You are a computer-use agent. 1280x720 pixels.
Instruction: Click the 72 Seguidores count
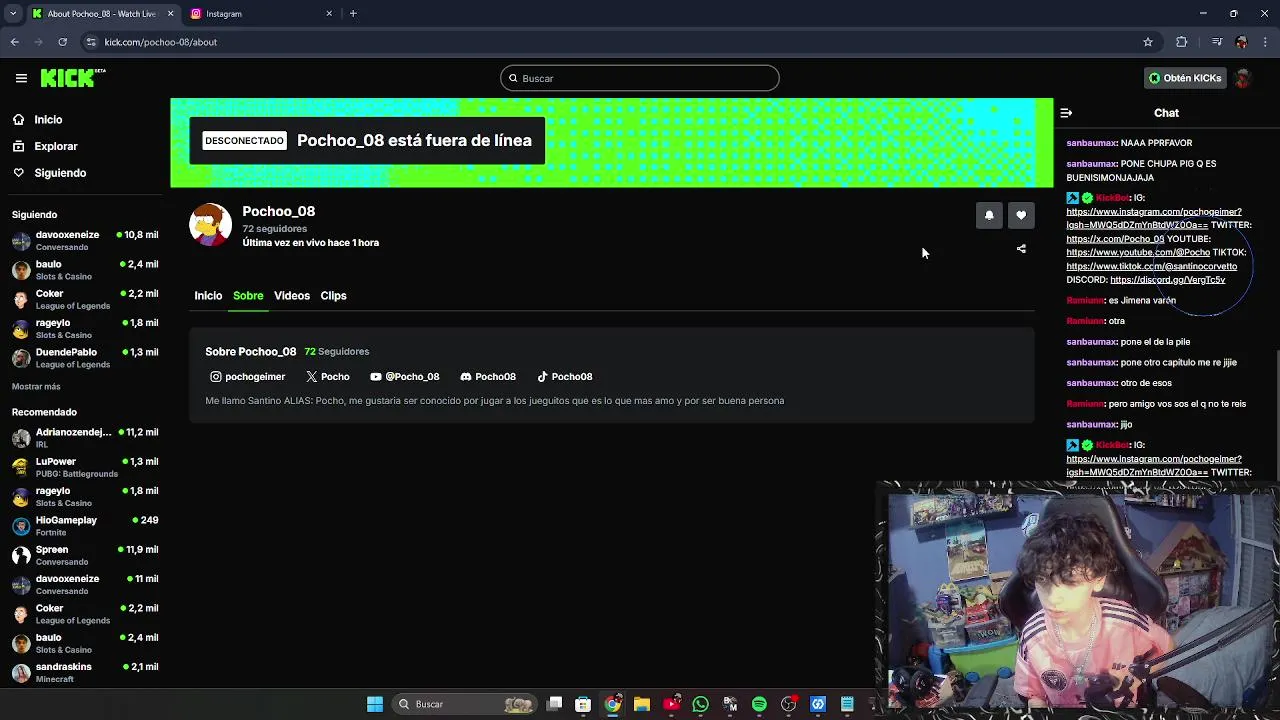click(x=337, y=352)
